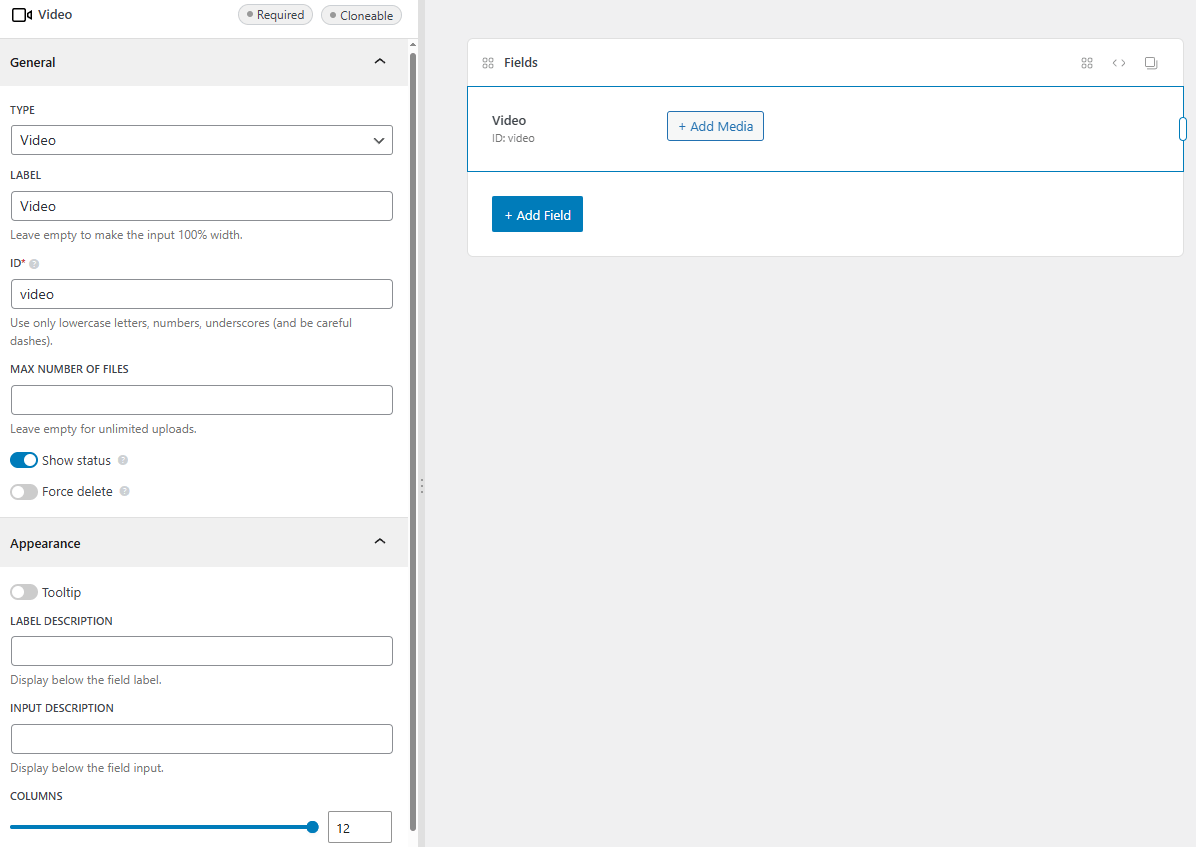Click the grid icon left of Fields title
The image size is (1196, 847).
pos(488,63)
